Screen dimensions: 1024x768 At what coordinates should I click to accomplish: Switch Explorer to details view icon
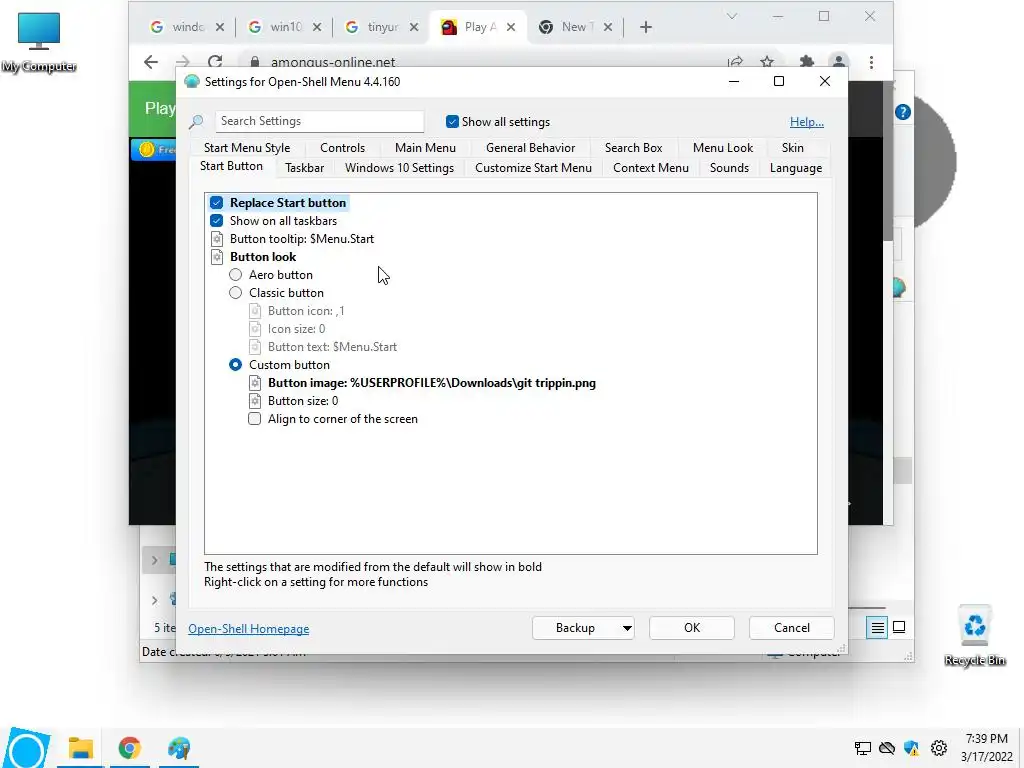click(x=877, y=628)
